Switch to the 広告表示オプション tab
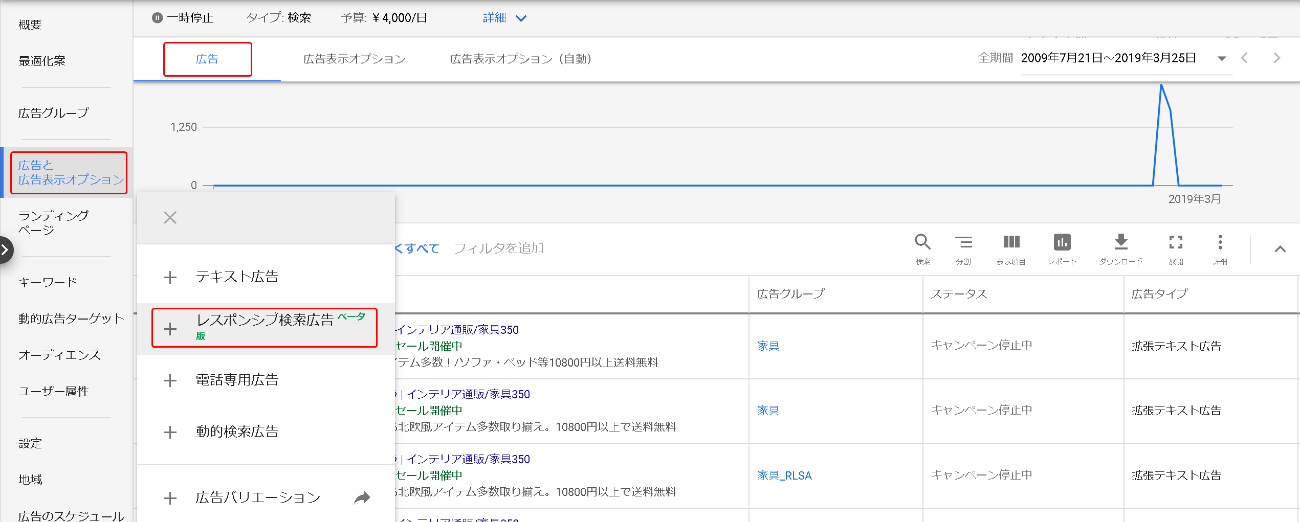The height and width of the screenshot is (522, 1300). click(354, 59)
